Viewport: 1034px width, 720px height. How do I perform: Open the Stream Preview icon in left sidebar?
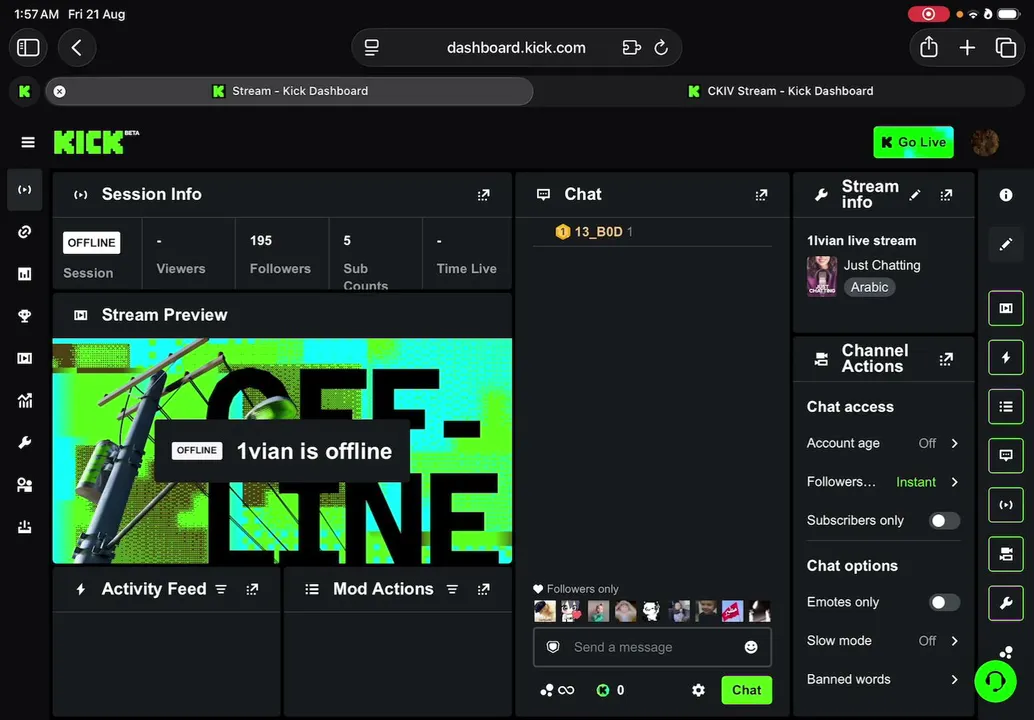(x=24, y=358)
